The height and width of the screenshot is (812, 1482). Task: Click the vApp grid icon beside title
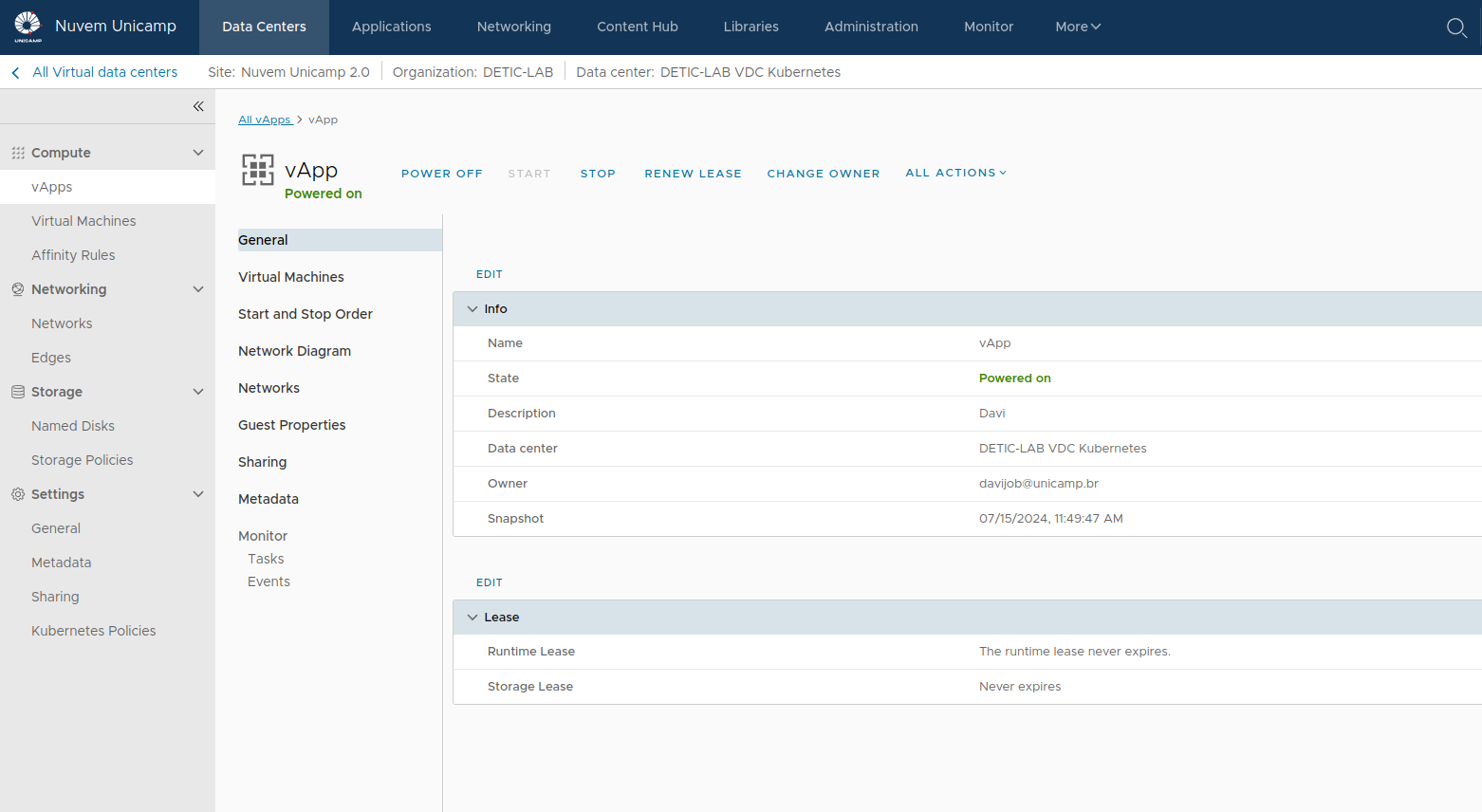pos(258,170)
